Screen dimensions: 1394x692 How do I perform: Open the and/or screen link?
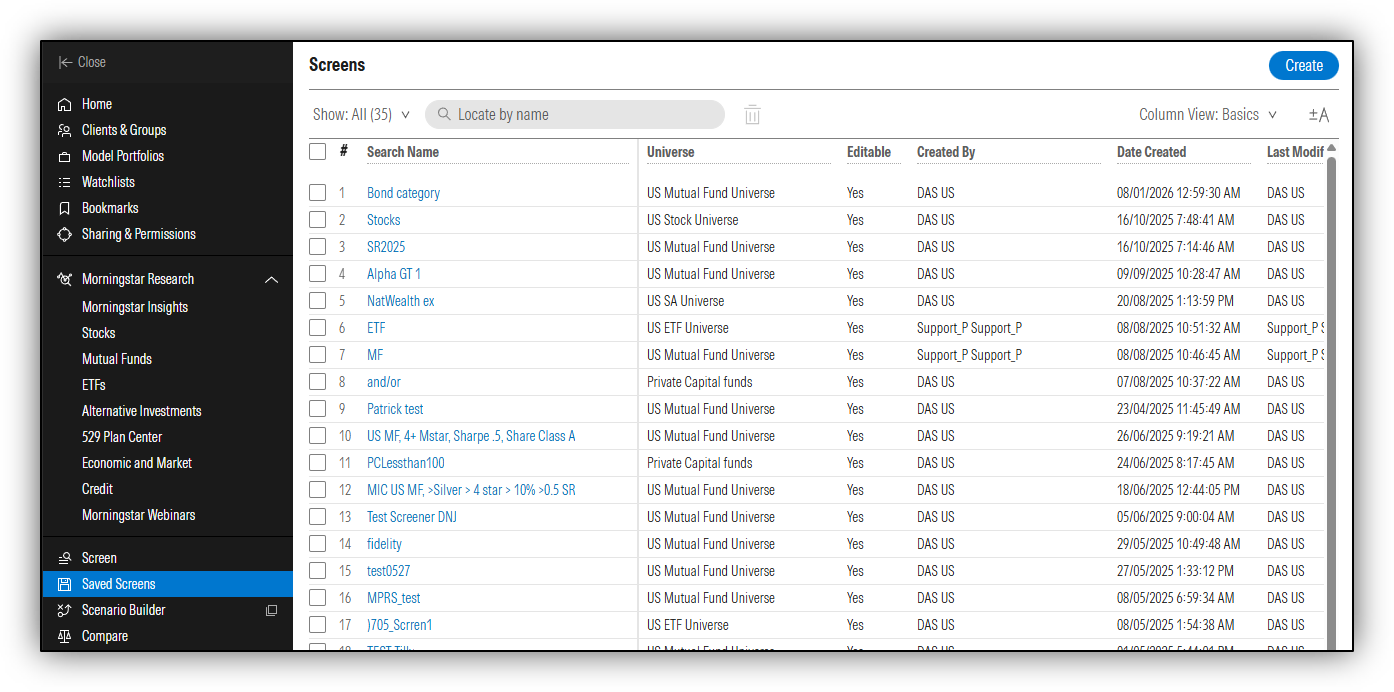[384, 382]
